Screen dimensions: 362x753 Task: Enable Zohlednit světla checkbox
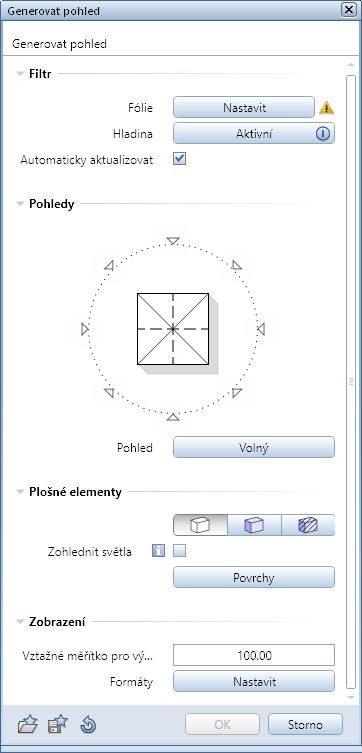coord(180,551)
